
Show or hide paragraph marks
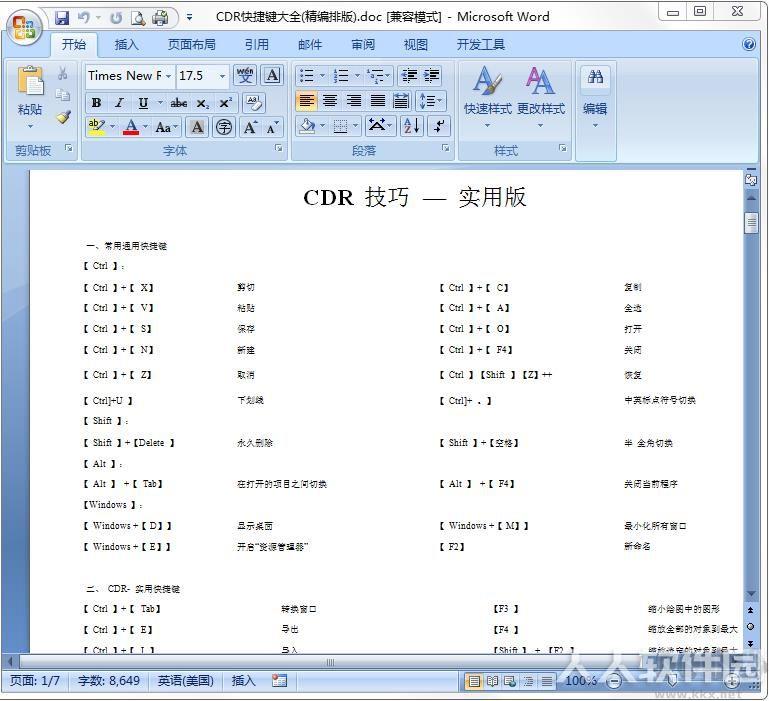[439, 127]
